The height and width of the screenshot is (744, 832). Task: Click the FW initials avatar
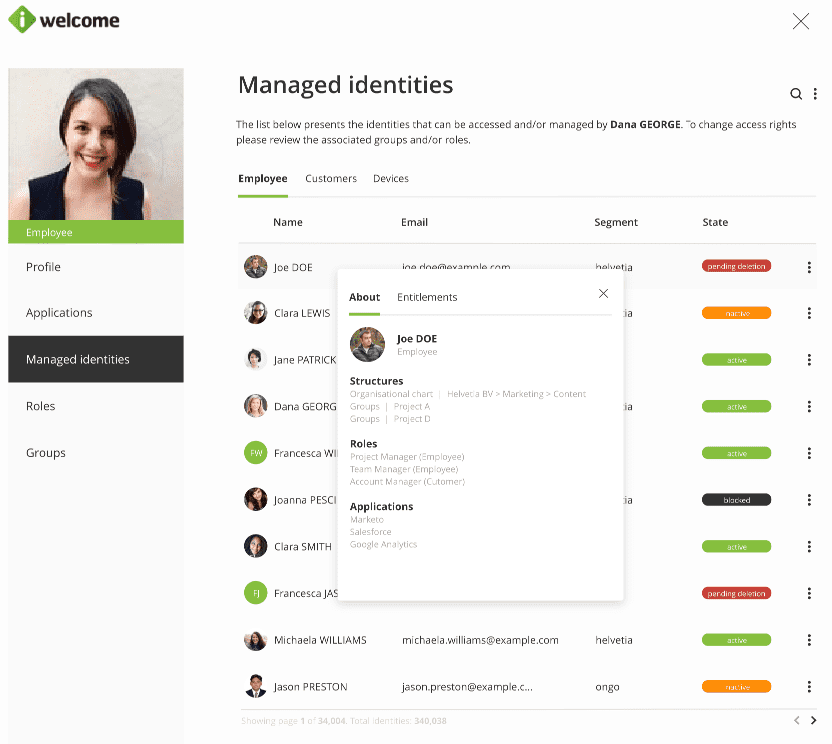[255, 453]
